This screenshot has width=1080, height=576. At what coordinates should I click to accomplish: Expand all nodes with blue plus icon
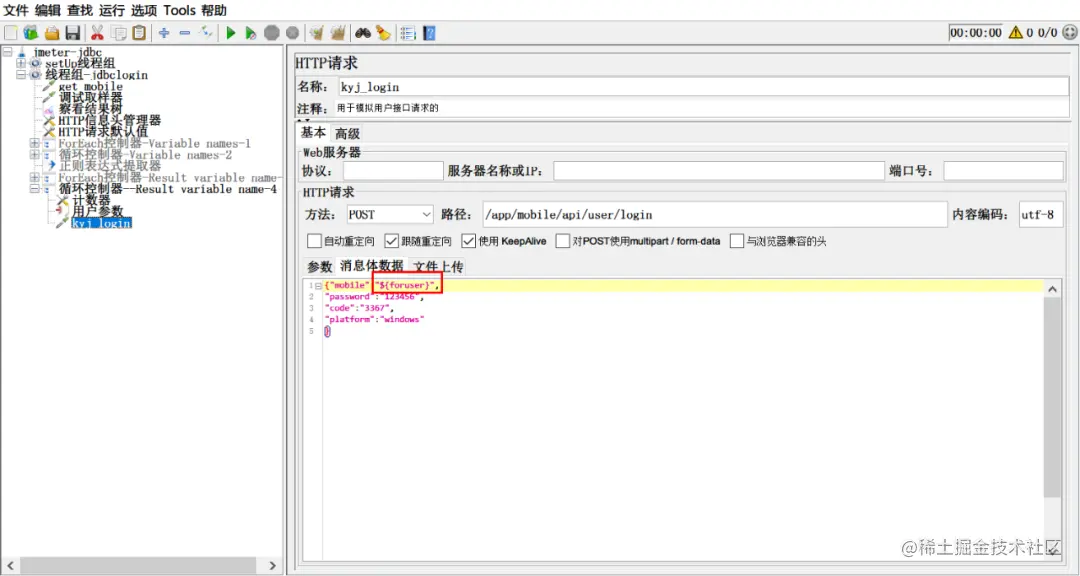pyautogui.click(x=164, y=32)
